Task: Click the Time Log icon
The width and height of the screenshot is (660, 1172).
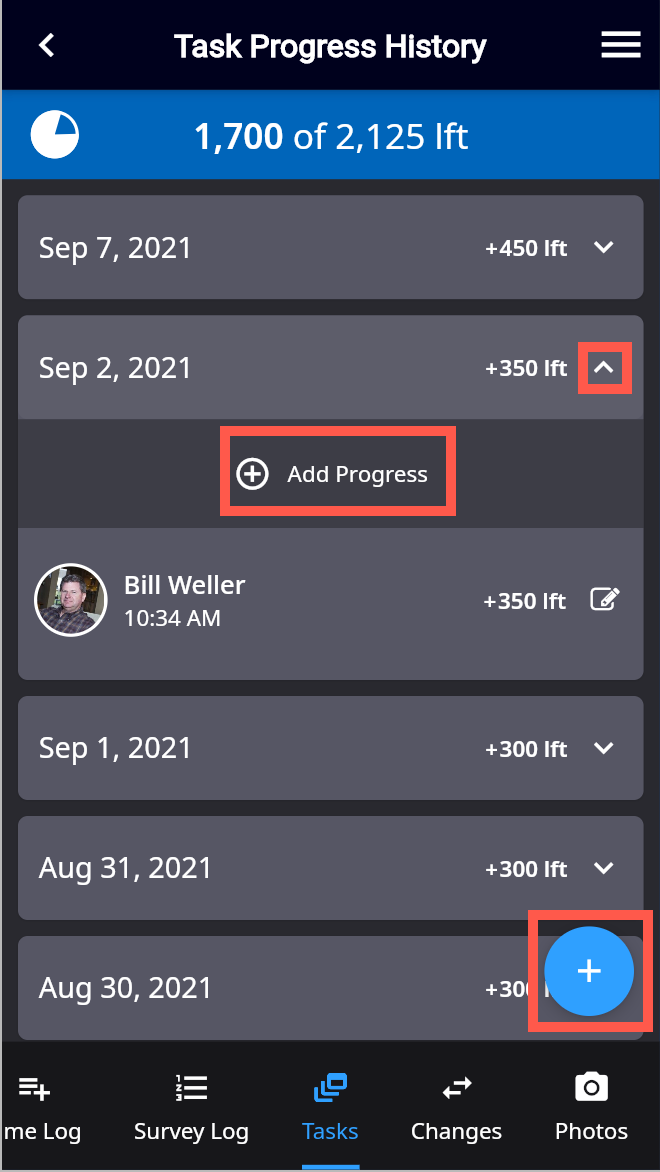Action: pos(34,1089)
